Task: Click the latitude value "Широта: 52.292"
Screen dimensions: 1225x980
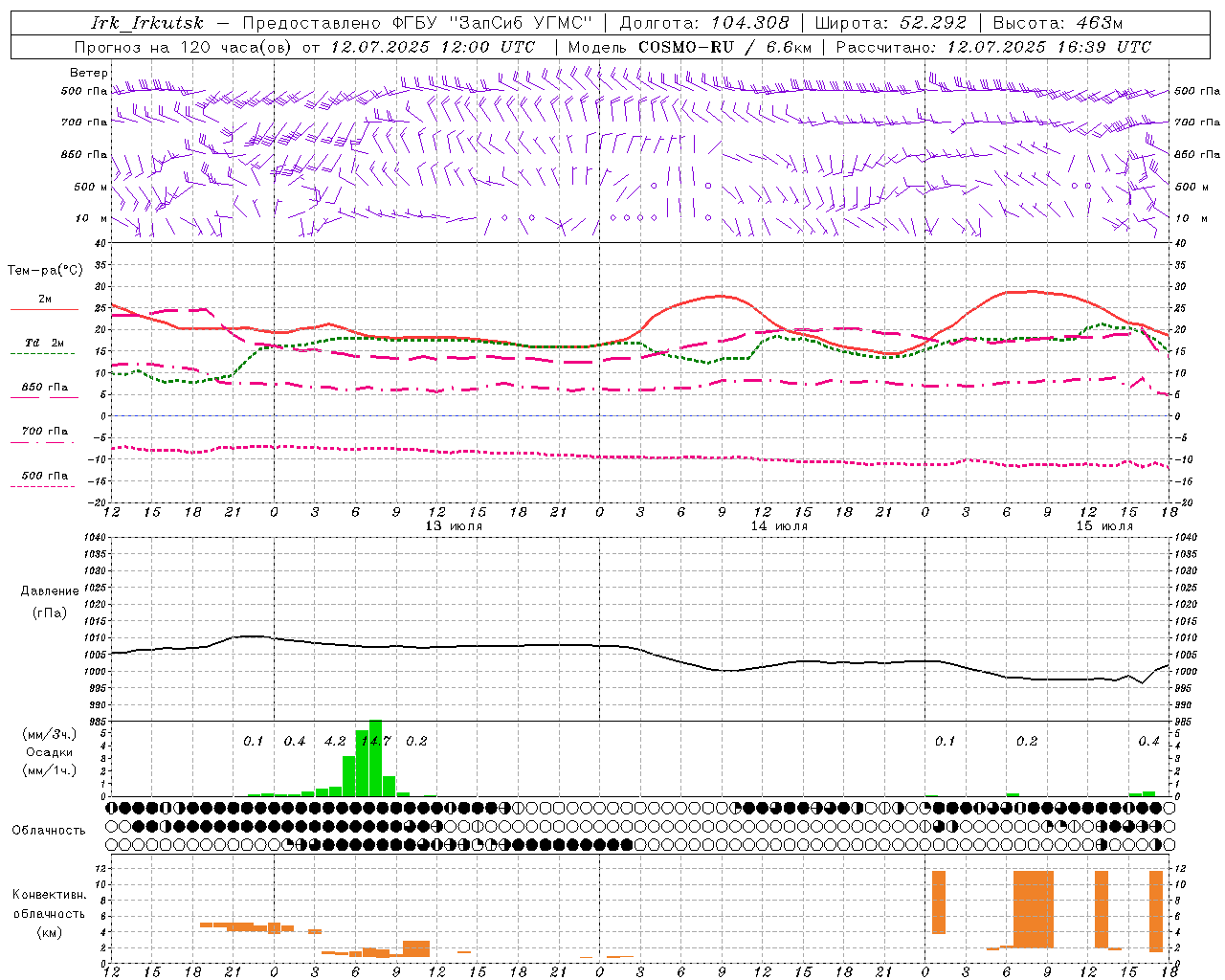Action: [x=890, y=23]
